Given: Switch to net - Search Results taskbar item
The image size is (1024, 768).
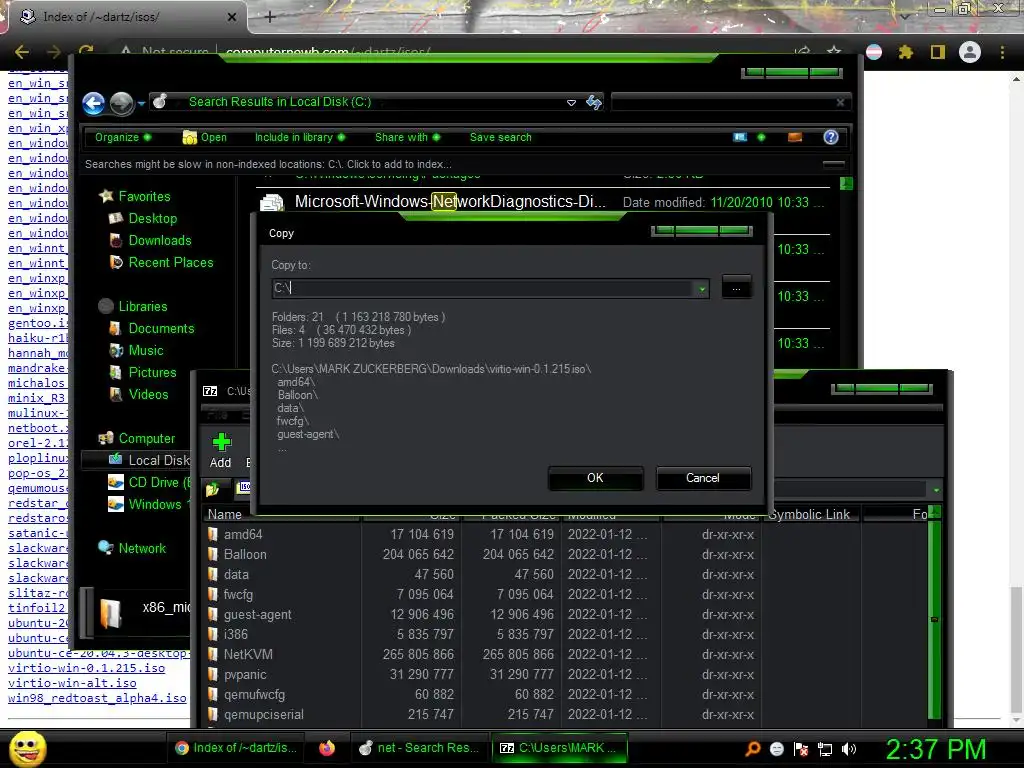Looking at the screenshot, I should 420,748.
